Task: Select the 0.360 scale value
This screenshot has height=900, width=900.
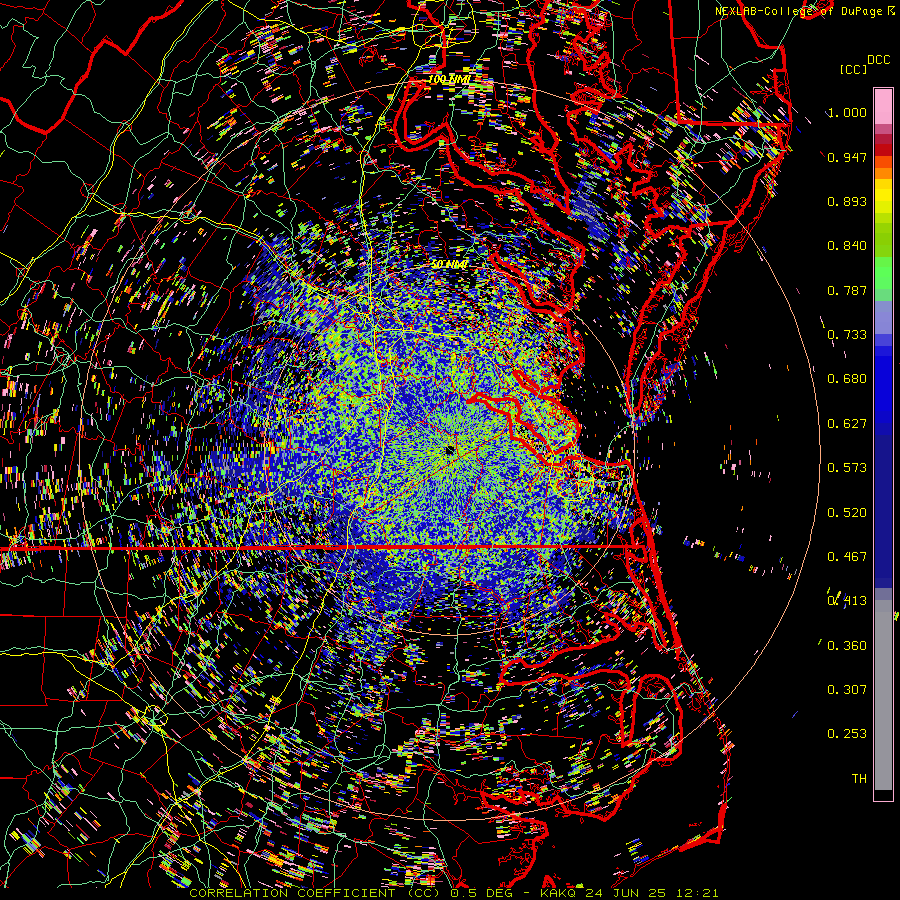Action: pyautogui.click(x=847, y=646)
